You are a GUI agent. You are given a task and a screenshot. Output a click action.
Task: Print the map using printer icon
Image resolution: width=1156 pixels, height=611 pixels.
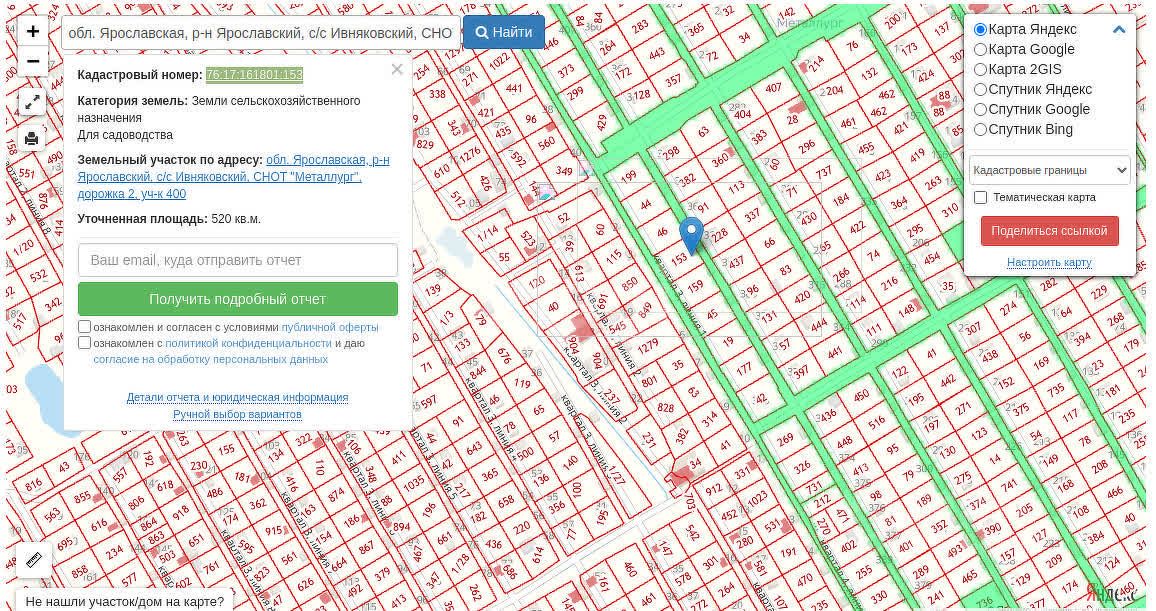click(32, 139)
